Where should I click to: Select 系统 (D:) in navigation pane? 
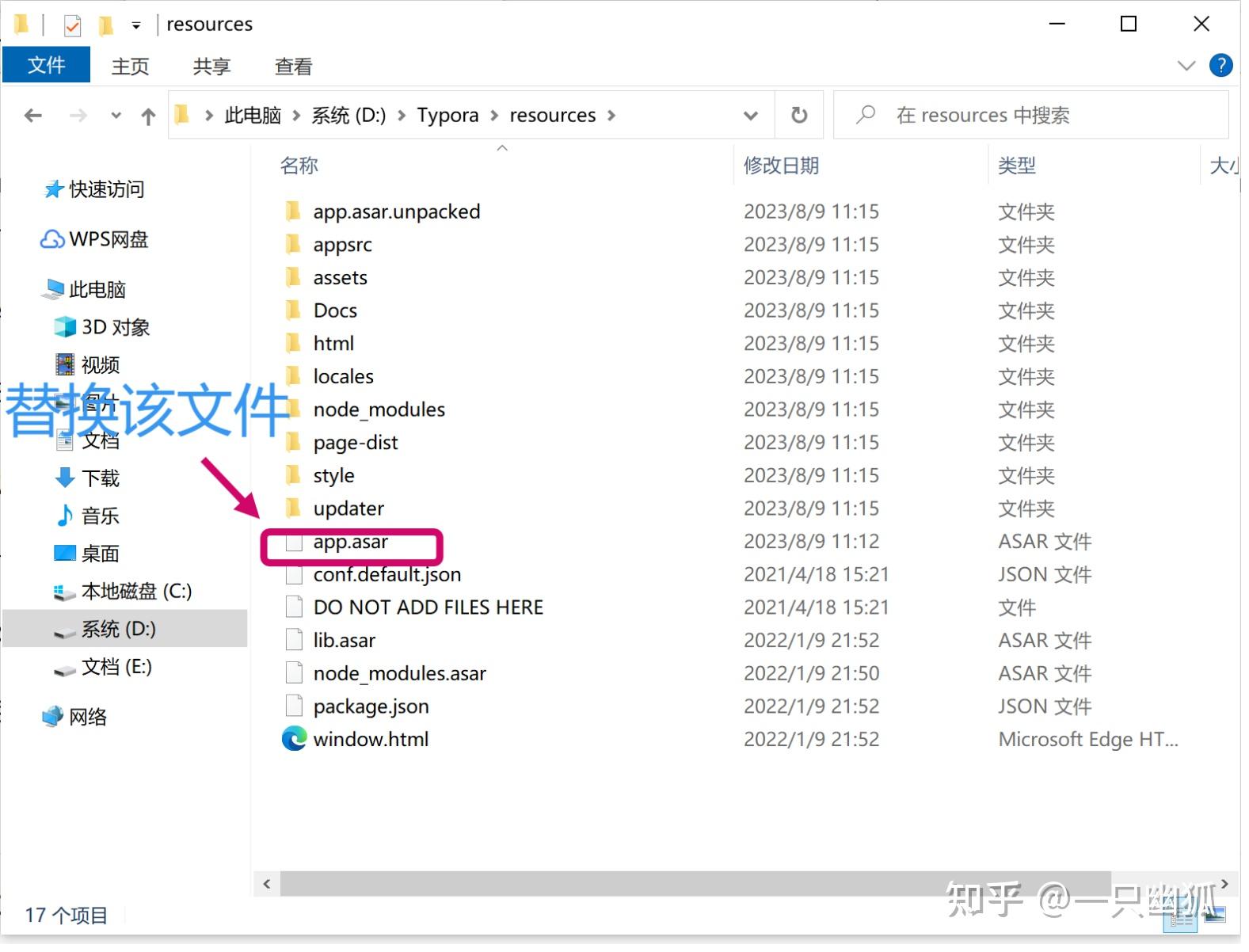[125, 629]
